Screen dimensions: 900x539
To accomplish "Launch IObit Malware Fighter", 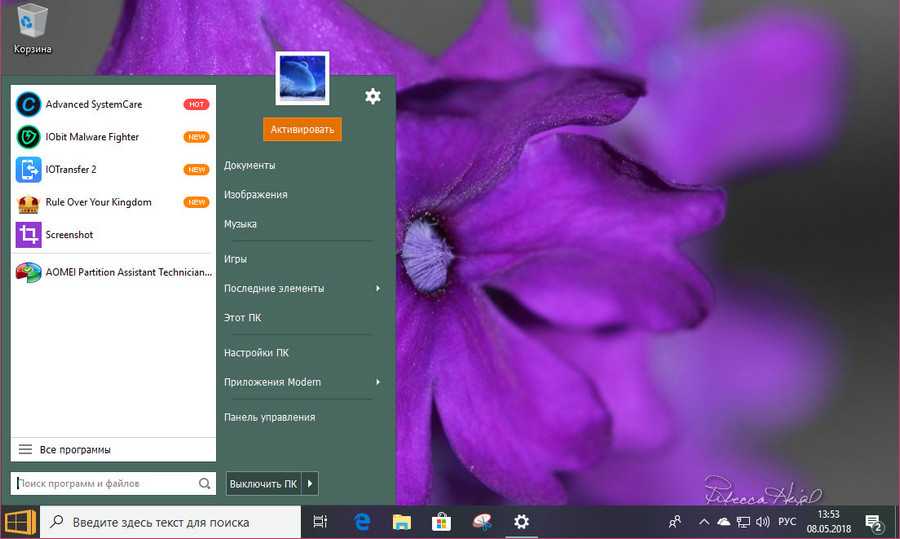I will tap(92, 137).
